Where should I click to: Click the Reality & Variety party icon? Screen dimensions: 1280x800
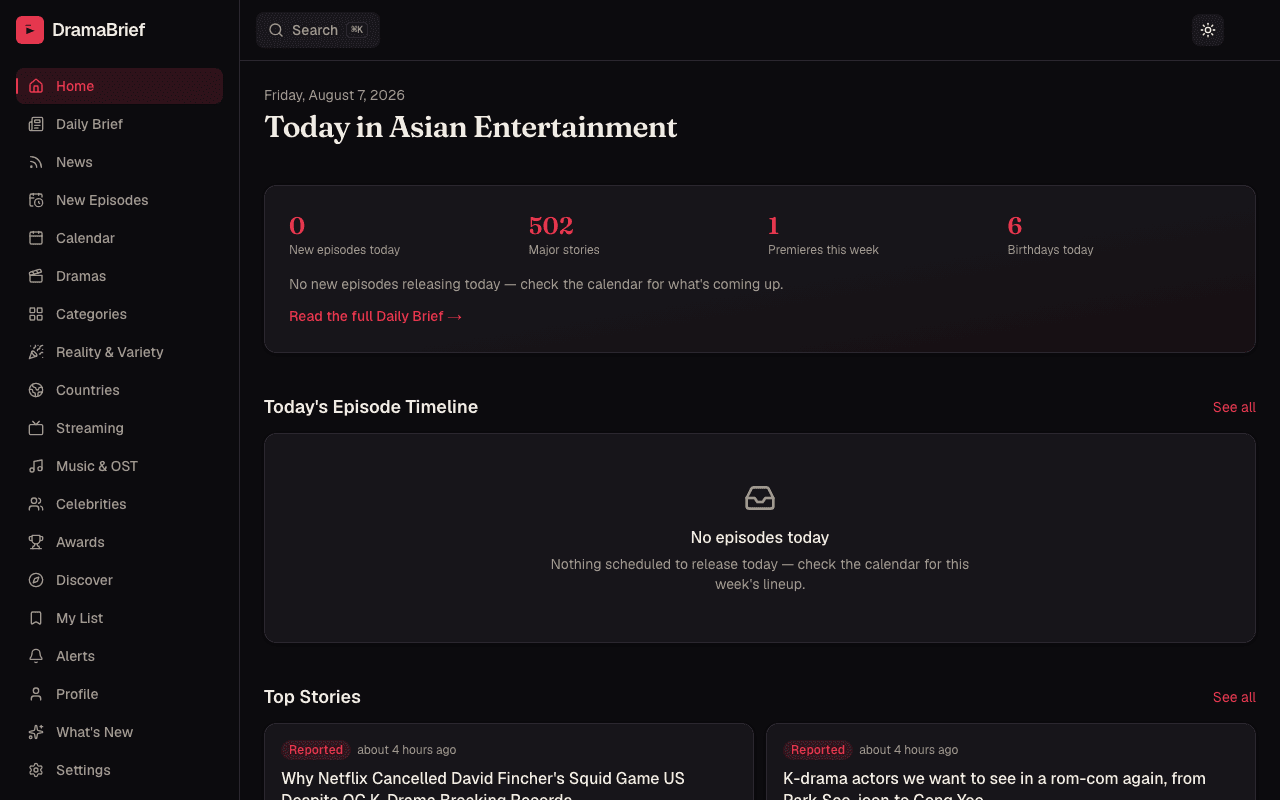36,352
